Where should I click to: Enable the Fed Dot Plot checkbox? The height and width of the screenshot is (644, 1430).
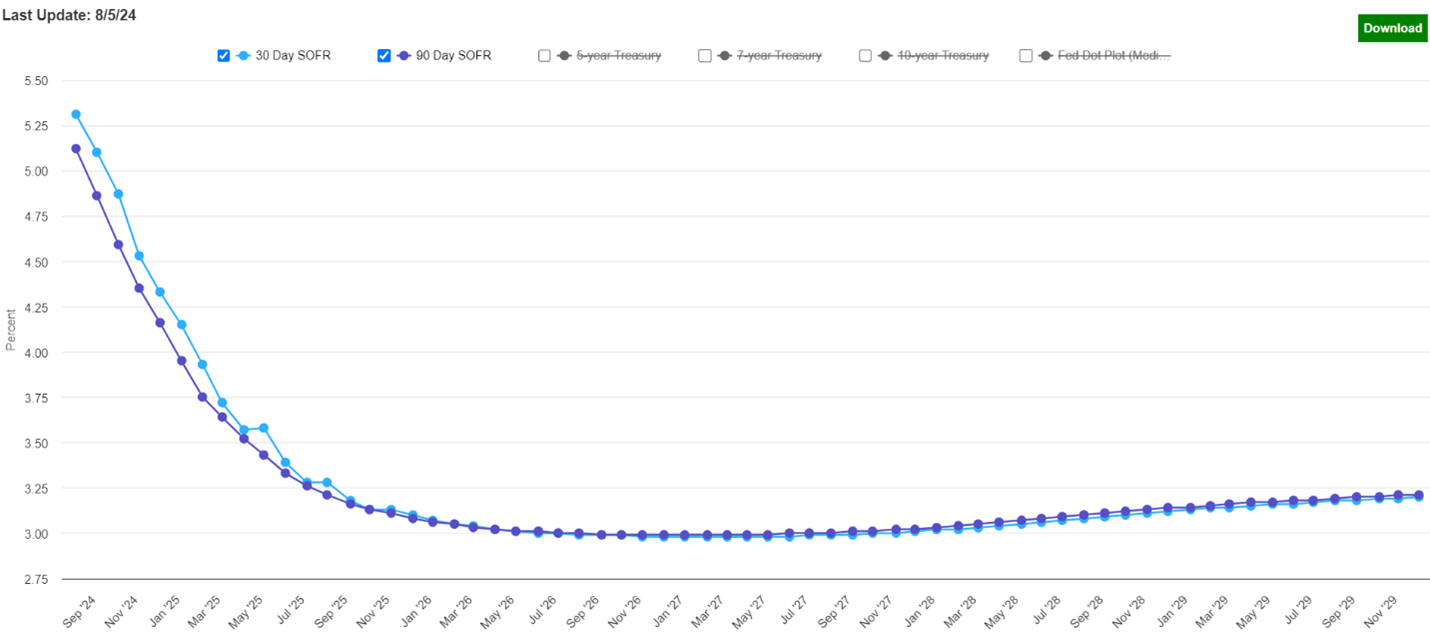(x=1026, y=56)
